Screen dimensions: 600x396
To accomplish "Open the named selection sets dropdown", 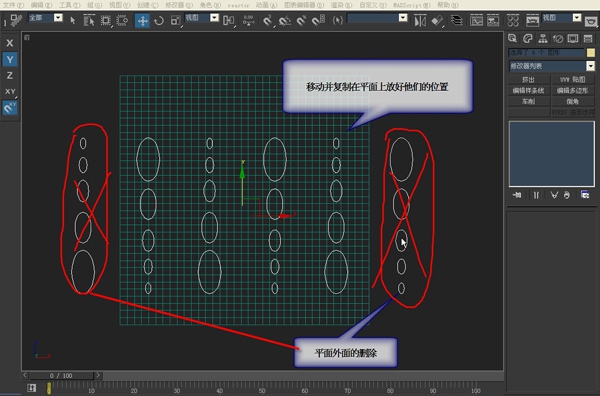I will tap(403, 18).
